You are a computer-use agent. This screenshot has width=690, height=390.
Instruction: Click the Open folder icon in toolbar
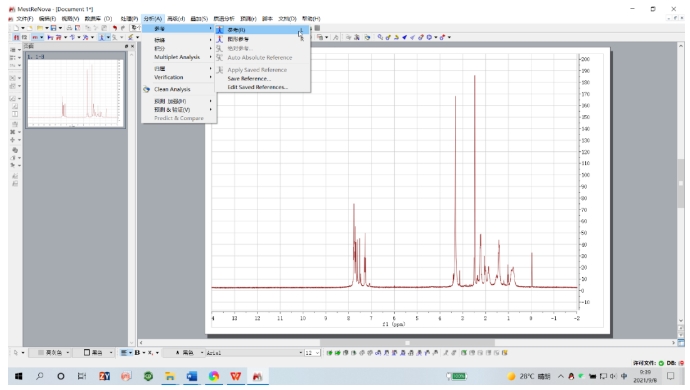coord(40,28)
